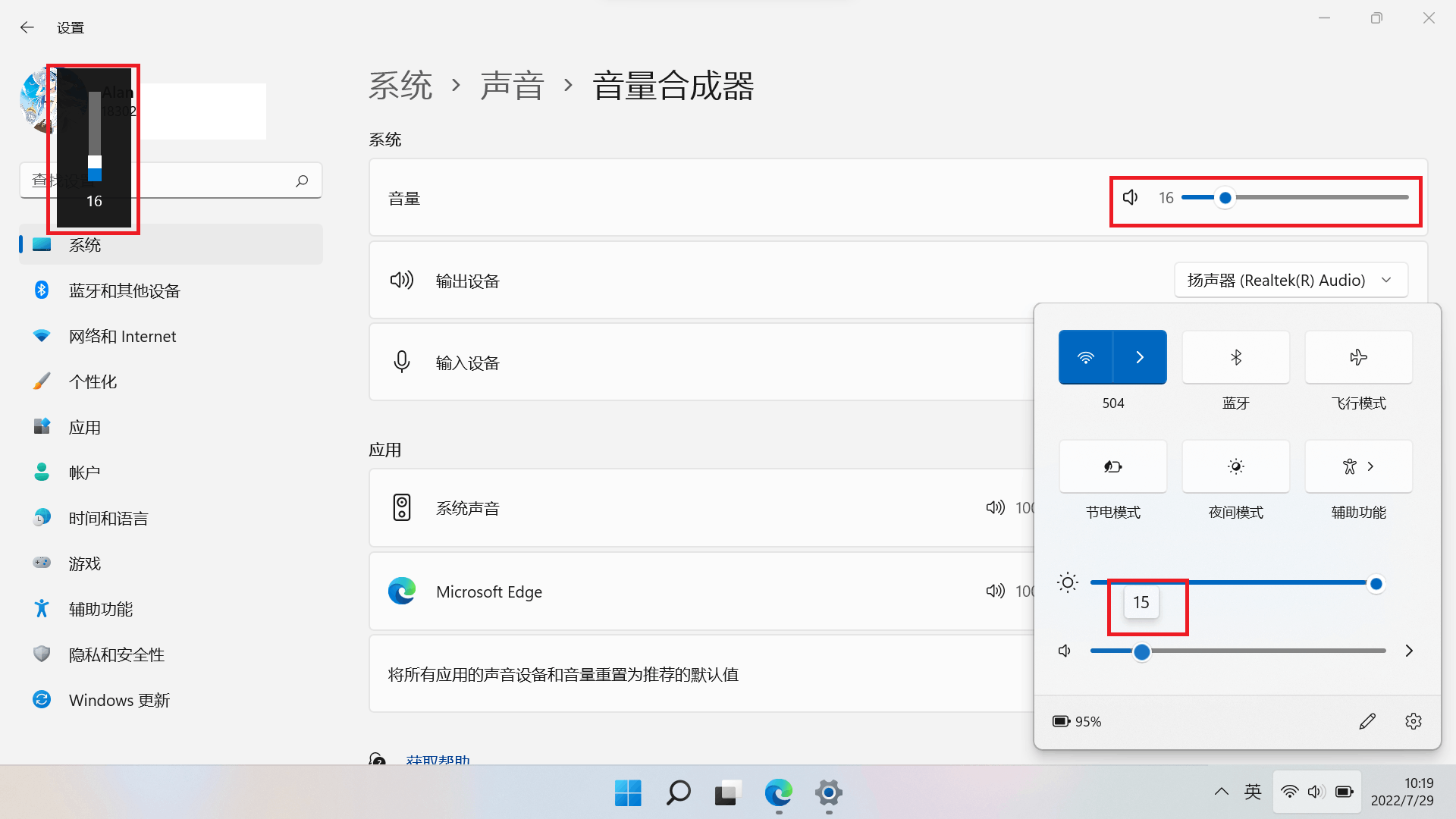Screen dimensions: 1456x819
Task: Click the search magnifier in settings box
Action: [302, 180]
